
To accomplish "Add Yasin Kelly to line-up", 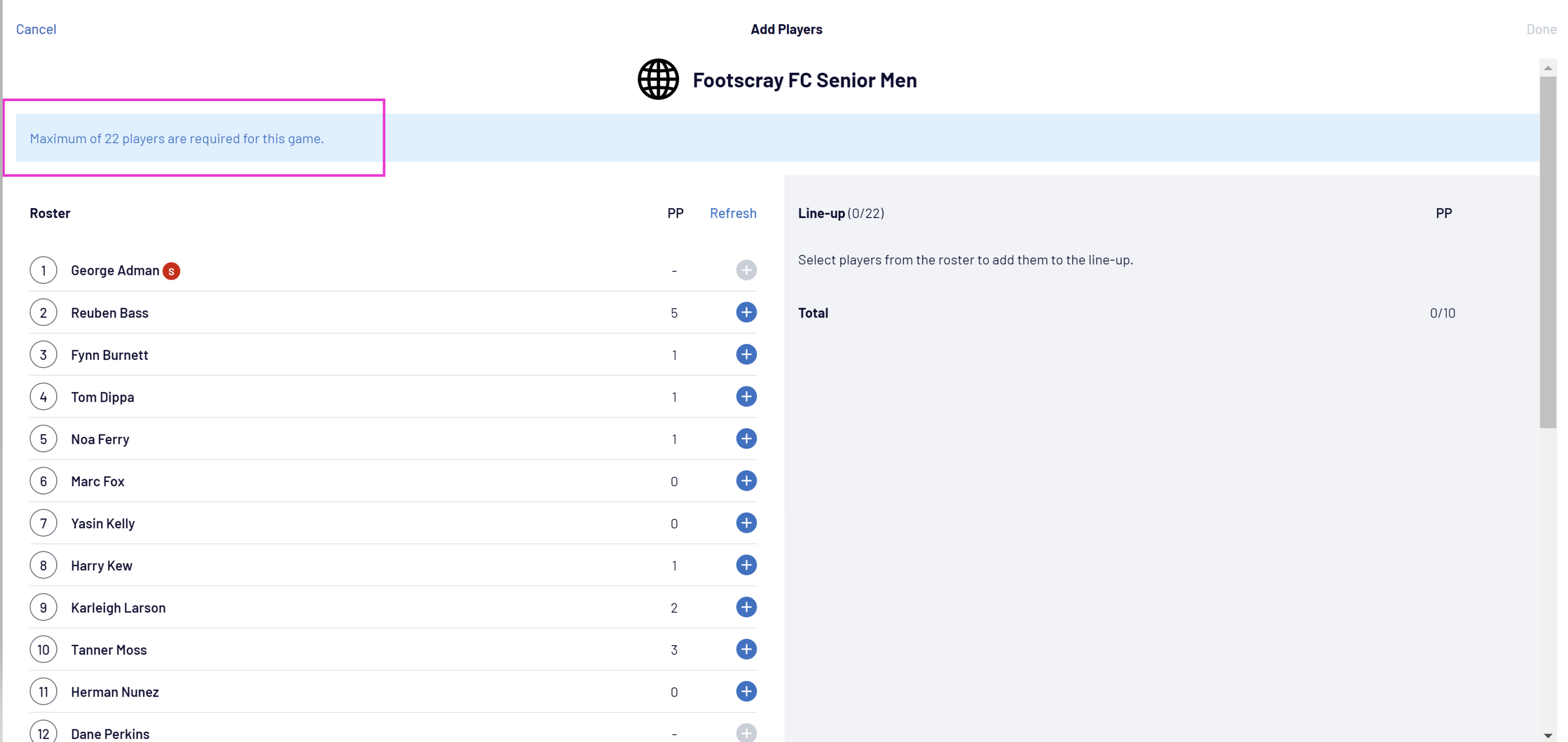I will click(x=746, y=523).
